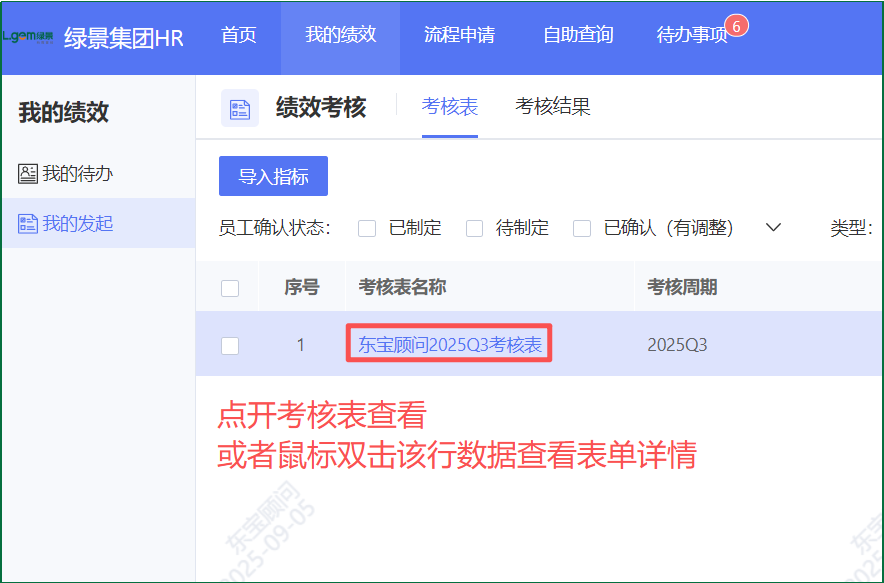Screen dimensions: 884x583
Task: Click the 我的发起 sidebar icon
Action: click(28, 224)
